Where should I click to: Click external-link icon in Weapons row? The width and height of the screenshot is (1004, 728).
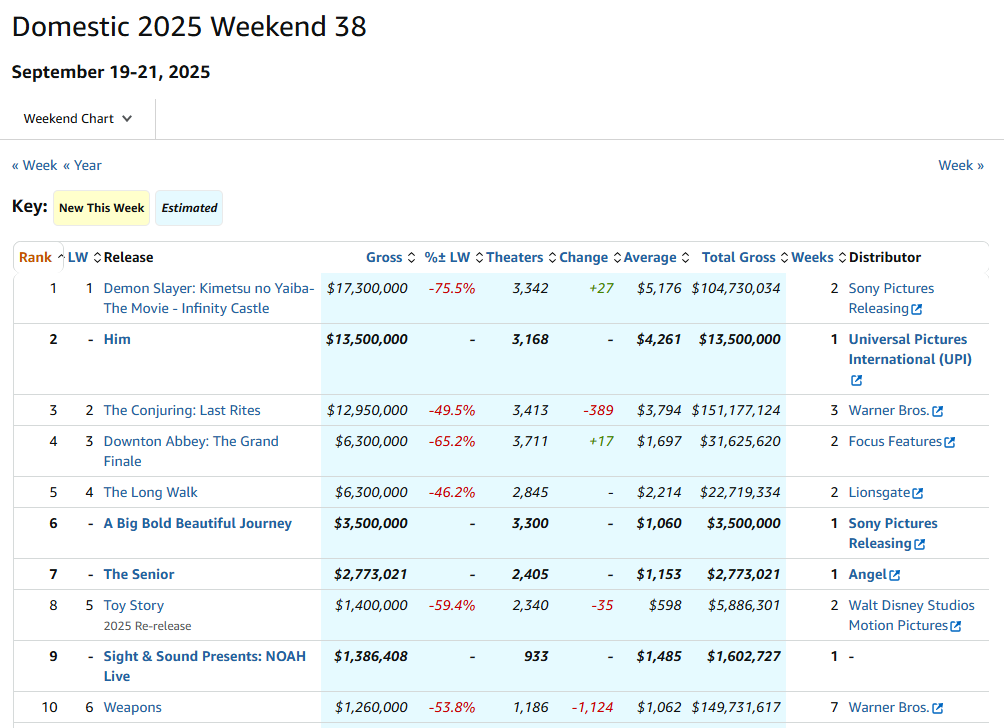tap(937, 708)
